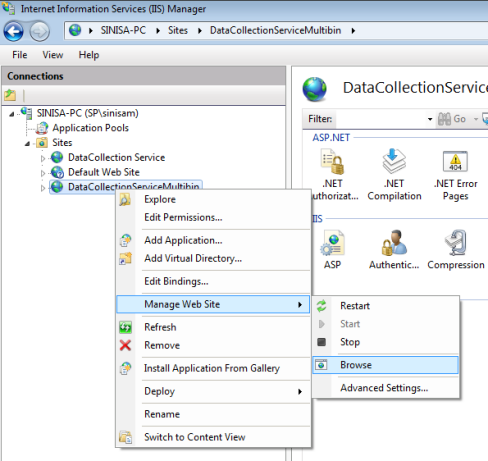The image size is (488, 461).
Task: Expand the Default Web Site node
Action: tap(43, 173)
